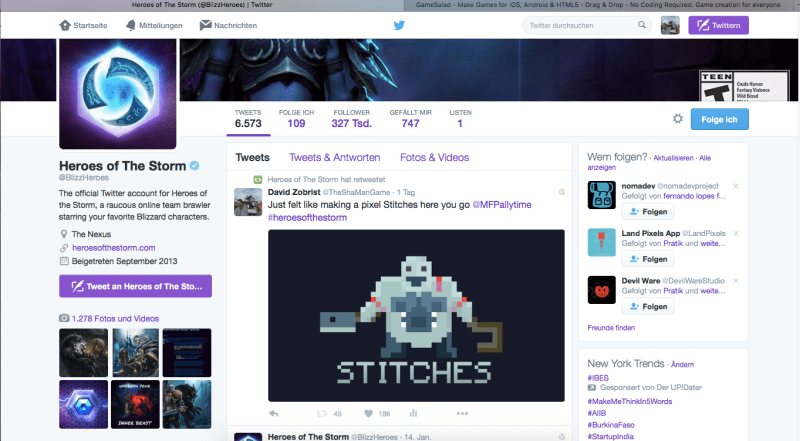Screen dimensions: 800x441
Task: Dismiss the nomadev suggestion
Action: tap(736, 186)
